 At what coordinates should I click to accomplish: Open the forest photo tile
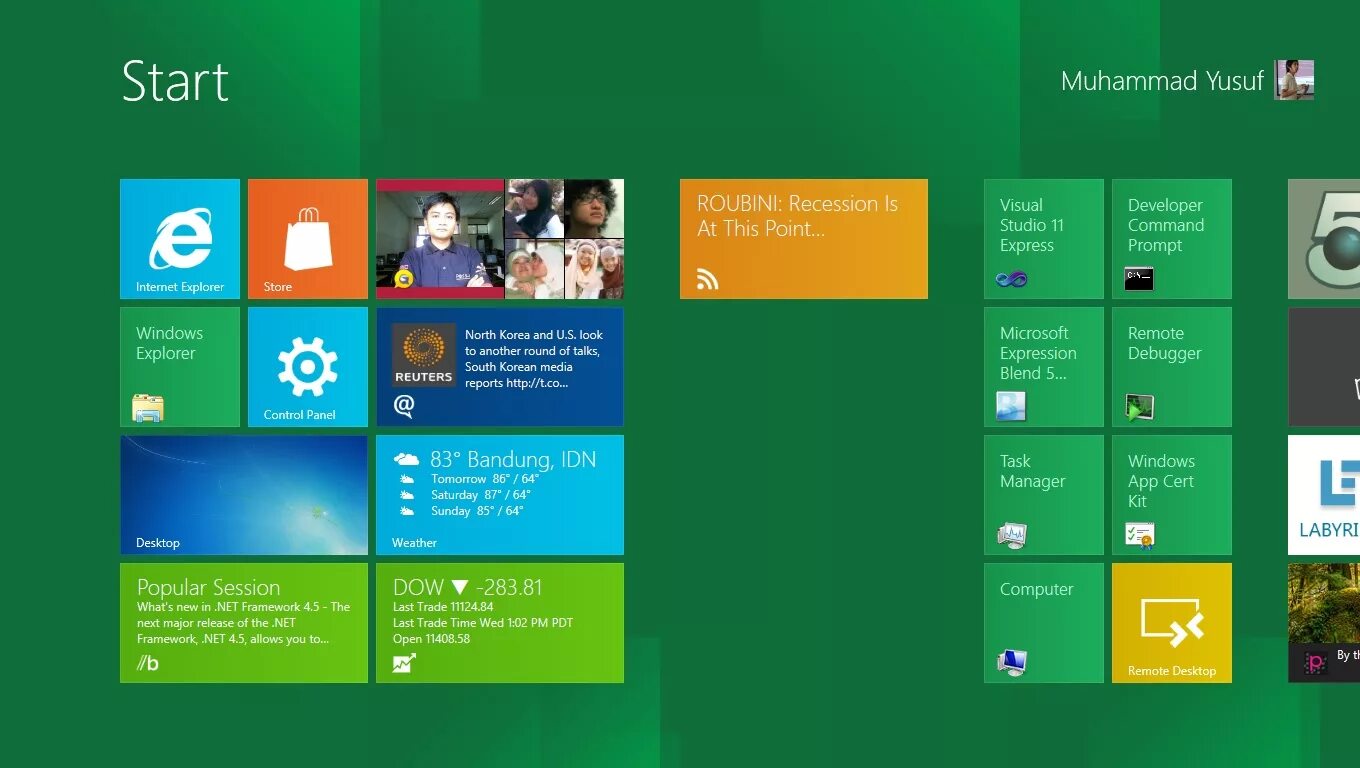(1324, 623)
